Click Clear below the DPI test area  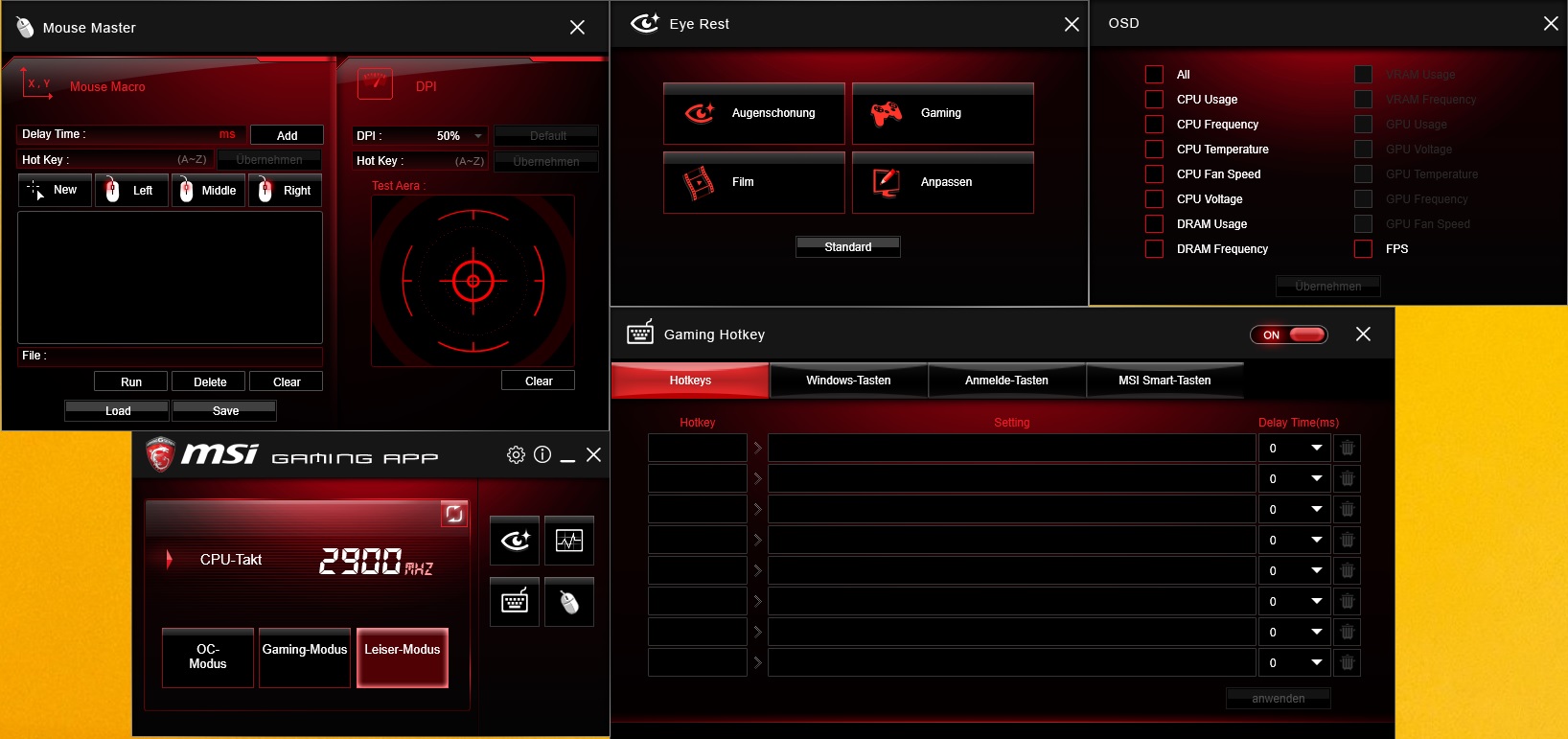coord(539,381)
